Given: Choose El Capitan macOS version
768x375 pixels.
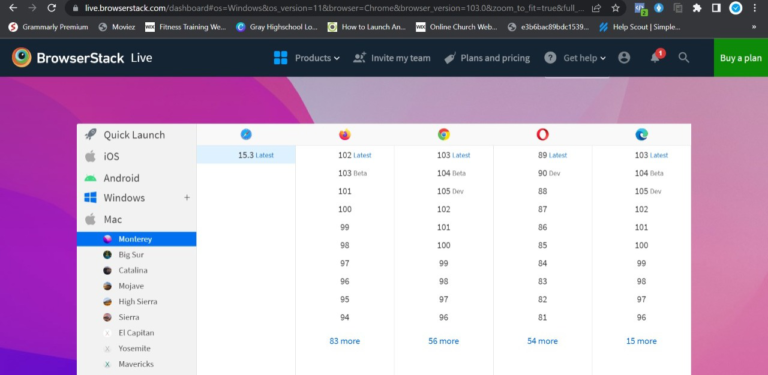Looking at the screenshot, I should pos(137,333).
